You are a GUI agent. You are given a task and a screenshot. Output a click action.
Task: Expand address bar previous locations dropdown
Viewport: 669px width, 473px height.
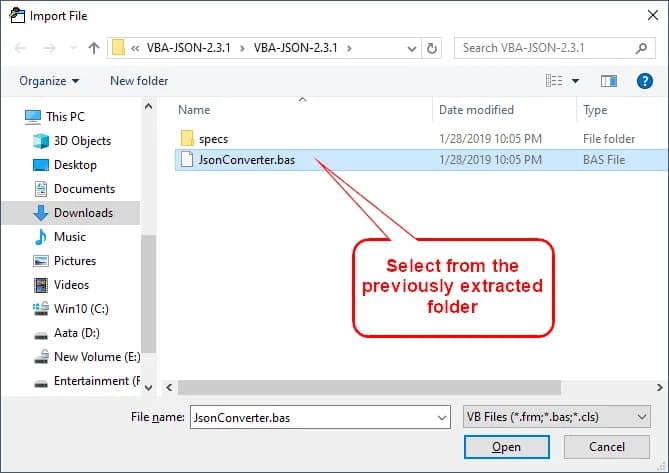click(x=412, y=48)
